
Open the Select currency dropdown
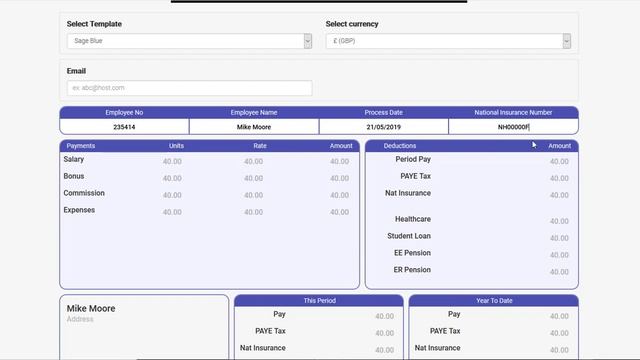click(448, 41)
